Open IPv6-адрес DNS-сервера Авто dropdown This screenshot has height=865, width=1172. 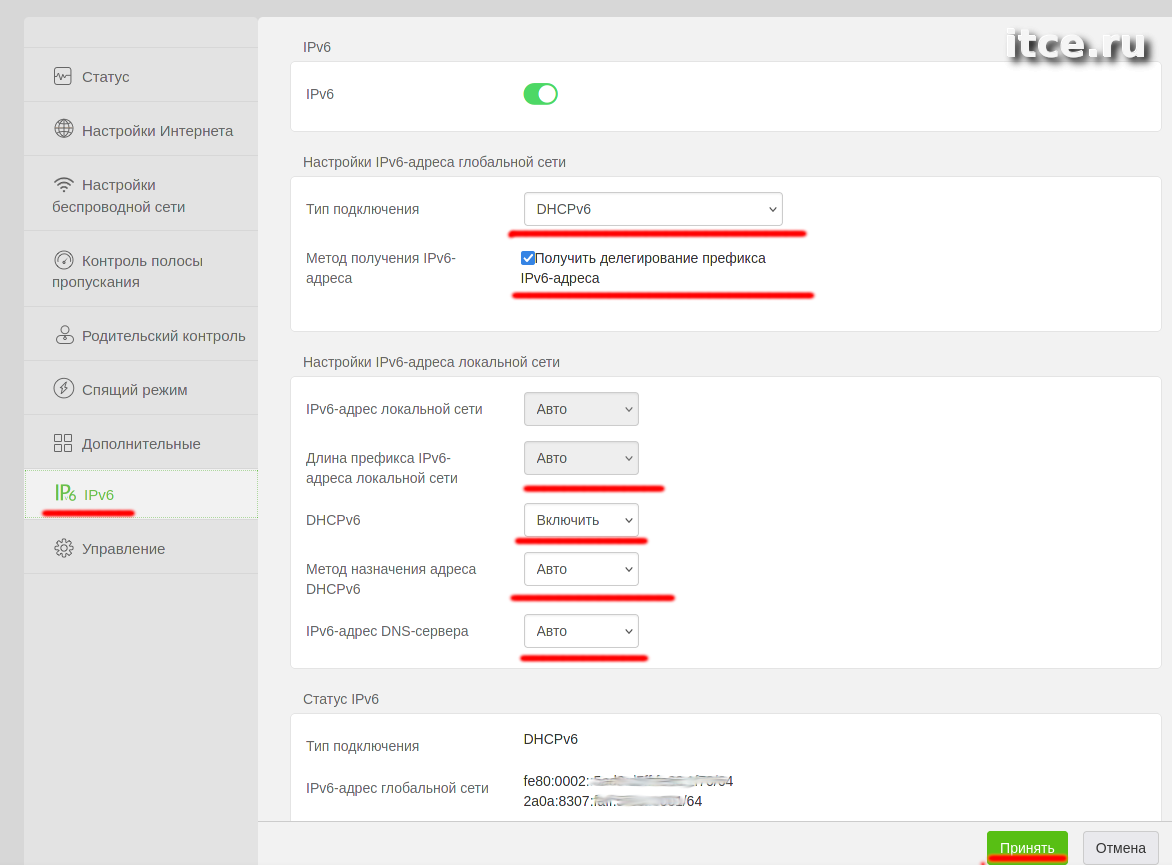(x=582, y=632)
